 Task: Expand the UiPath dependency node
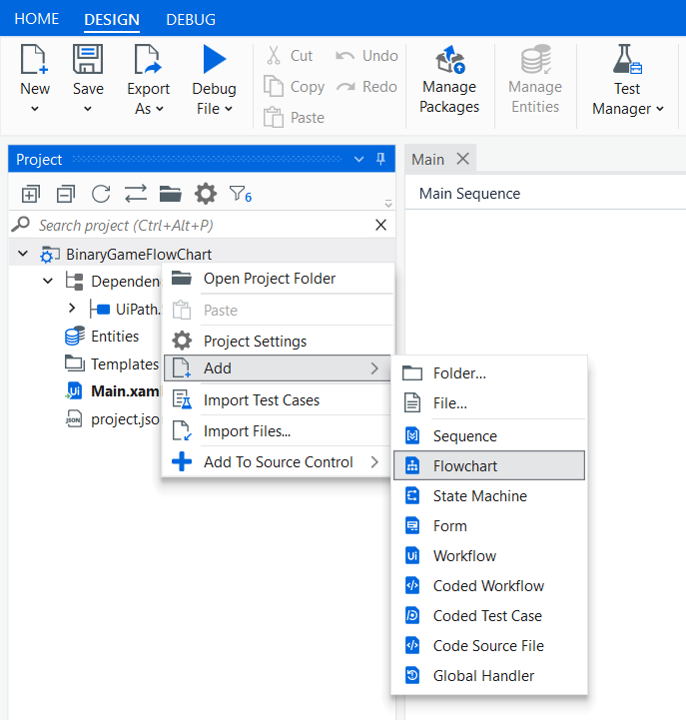pyautogui.click(x=72, y=308)
